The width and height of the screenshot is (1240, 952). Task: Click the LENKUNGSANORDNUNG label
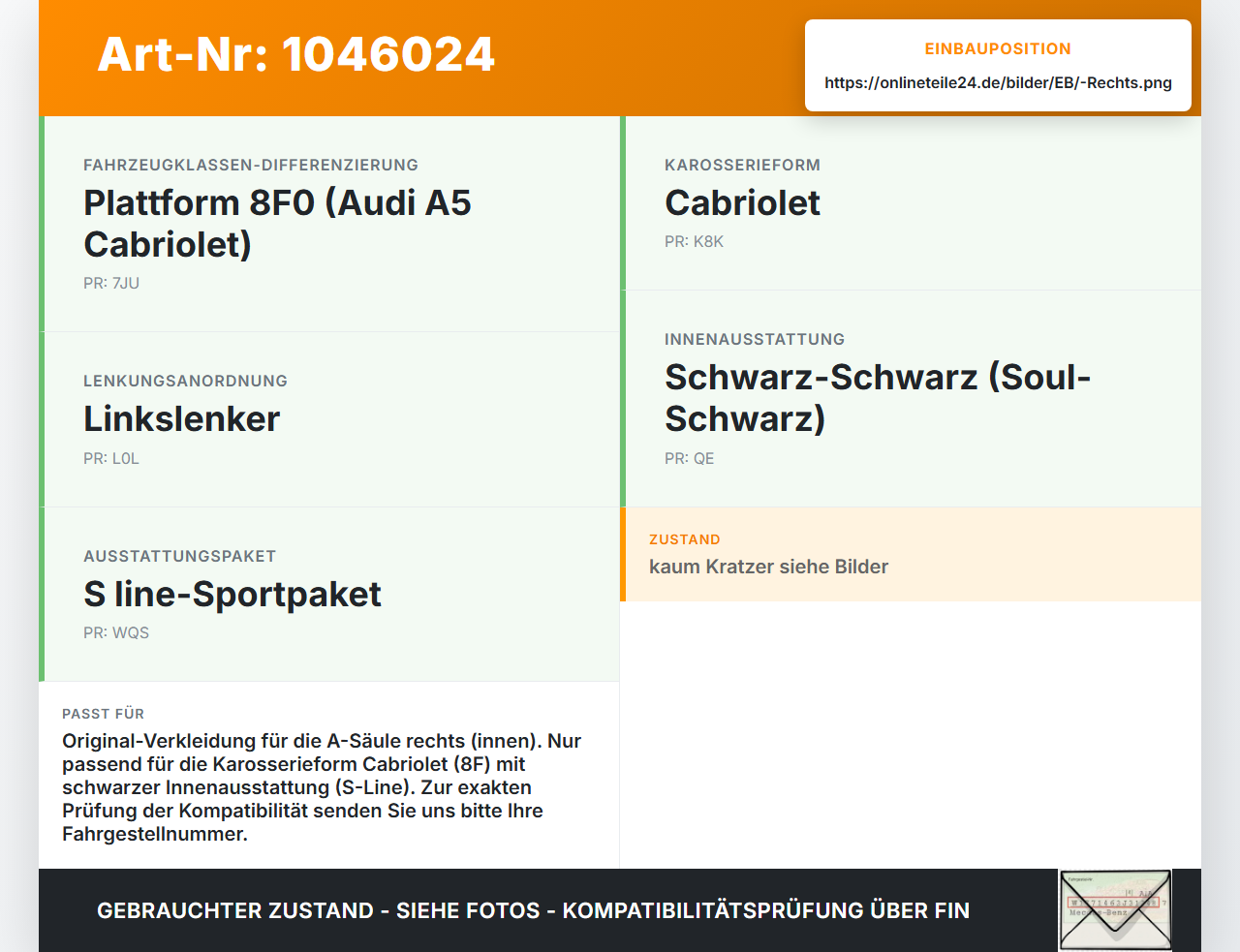[x=185, y=382]
